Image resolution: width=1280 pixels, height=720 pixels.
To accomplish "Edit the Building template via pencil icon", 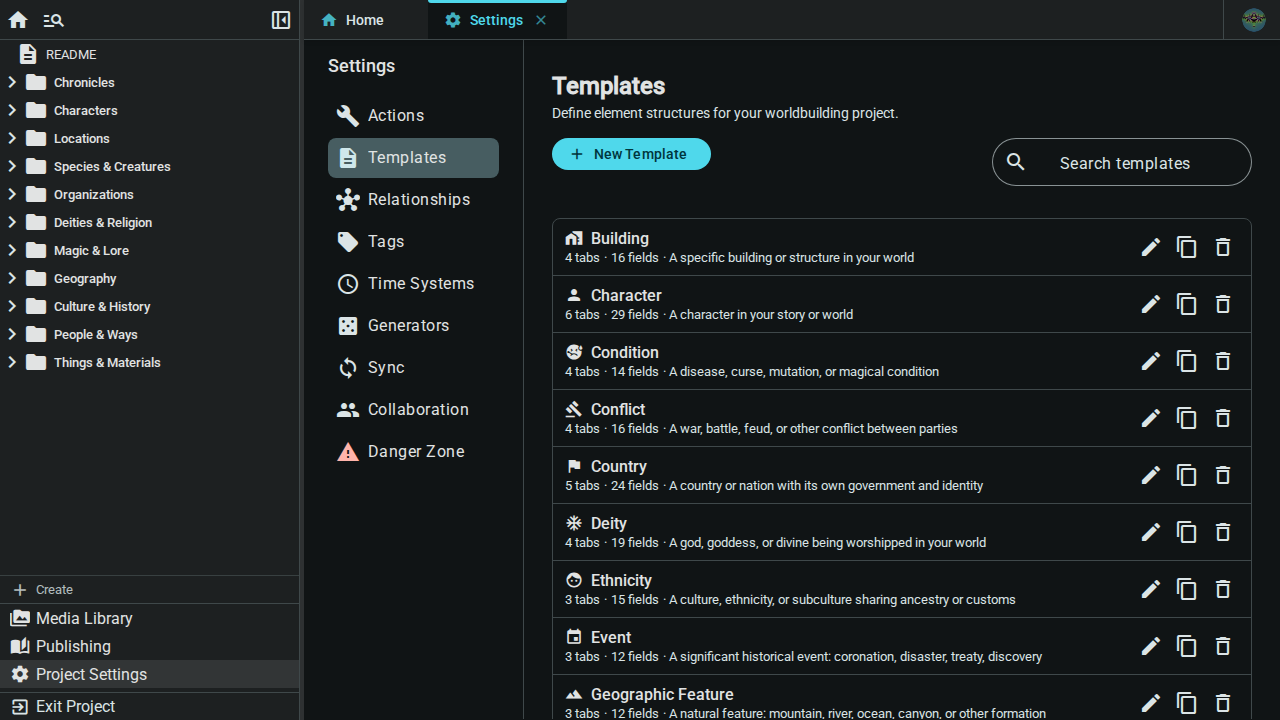I will click(x=1151, y=247).
